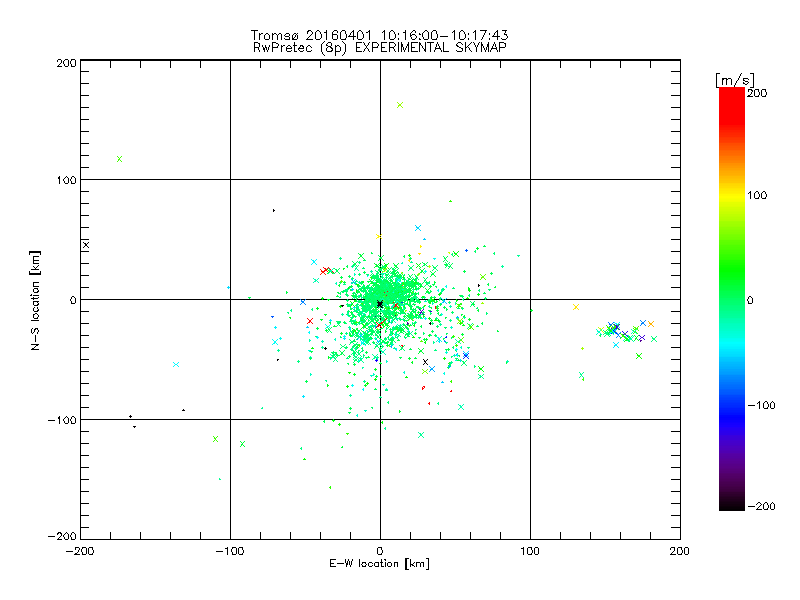Click the black X marker at left axis edge
The height and width of the screenshot is (600, 800).
[86, 245]
